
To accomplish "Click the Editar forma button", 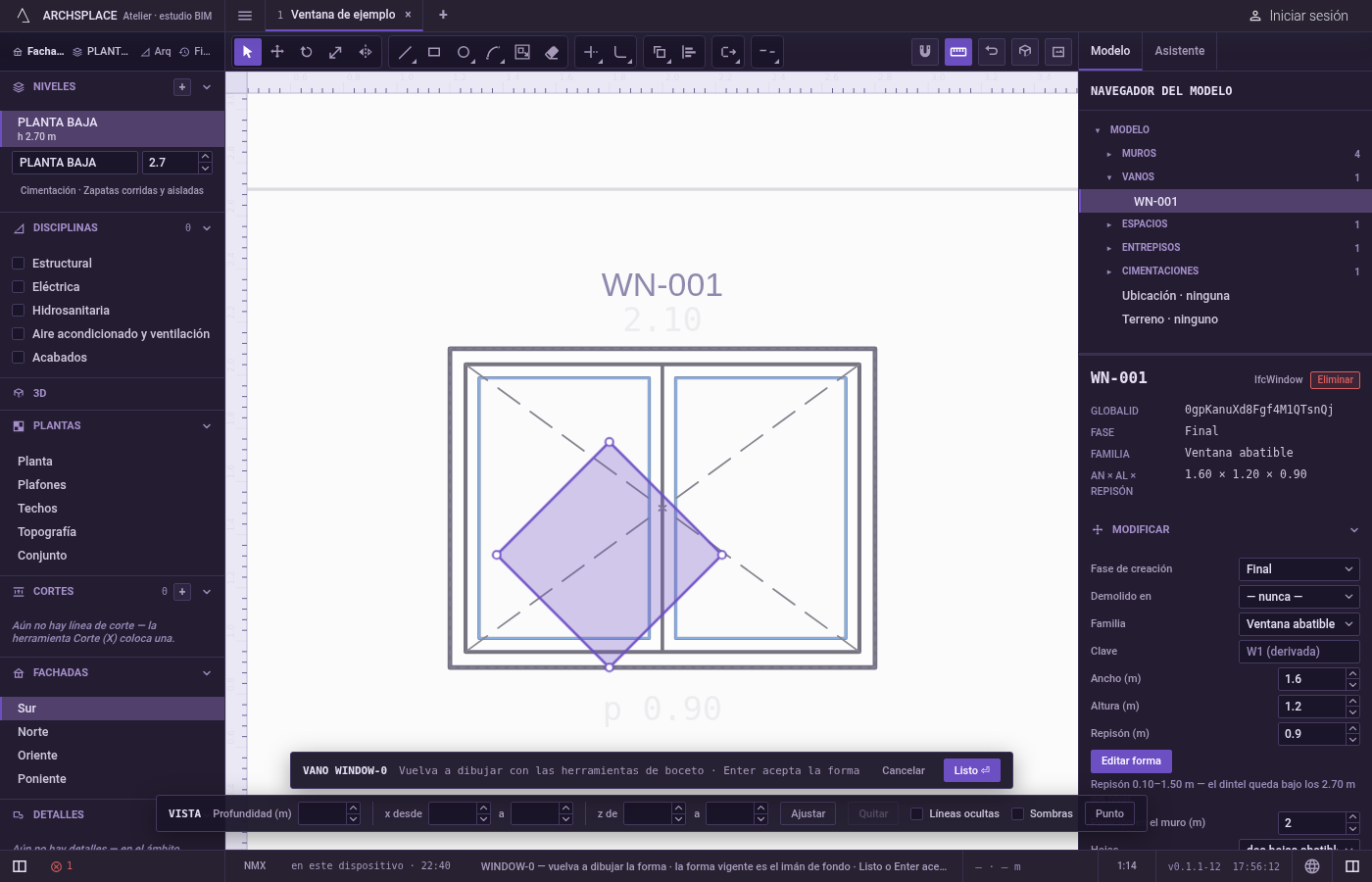I will click(x=1131, y=760).
